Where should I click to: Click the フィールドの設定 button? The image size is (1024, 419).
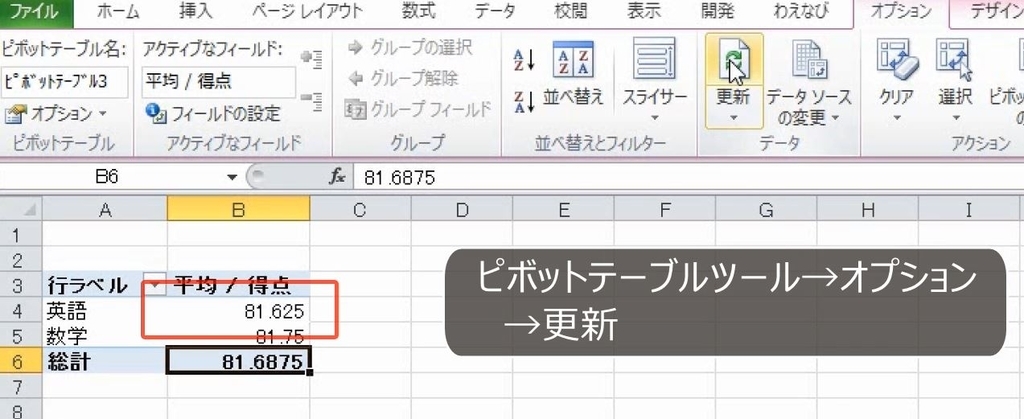tap(213, 114)
